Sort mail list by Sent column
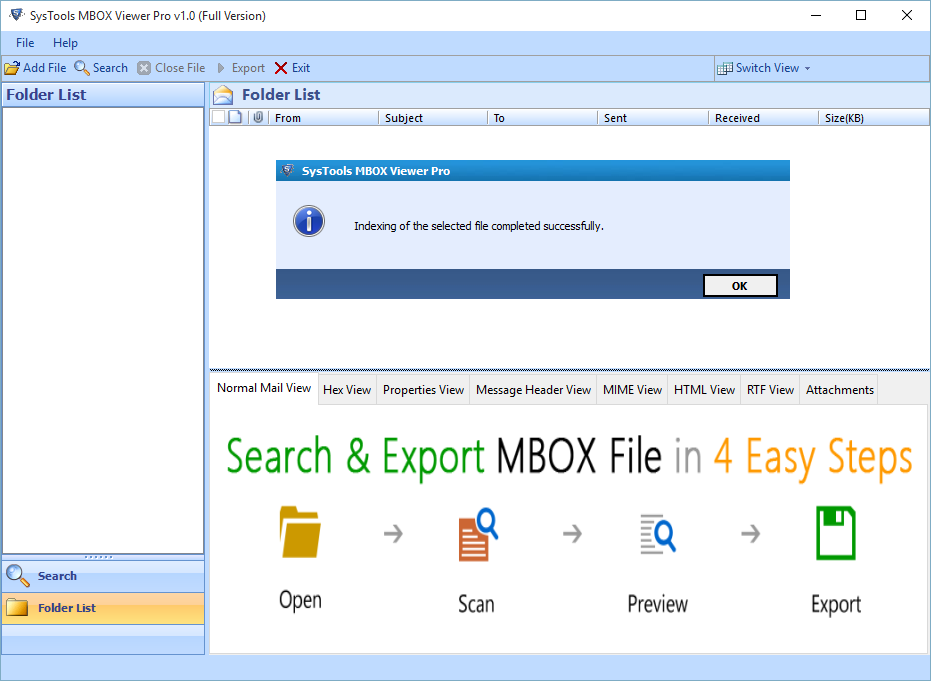Screen dimensions: 931x681 pyautogui.click(x=653, y=118)
